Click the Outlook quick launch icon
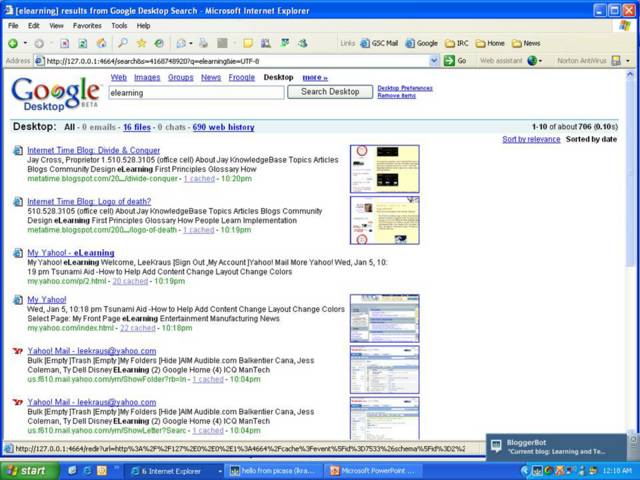Viewport: 640px width, 480px height. click(101, 471)
